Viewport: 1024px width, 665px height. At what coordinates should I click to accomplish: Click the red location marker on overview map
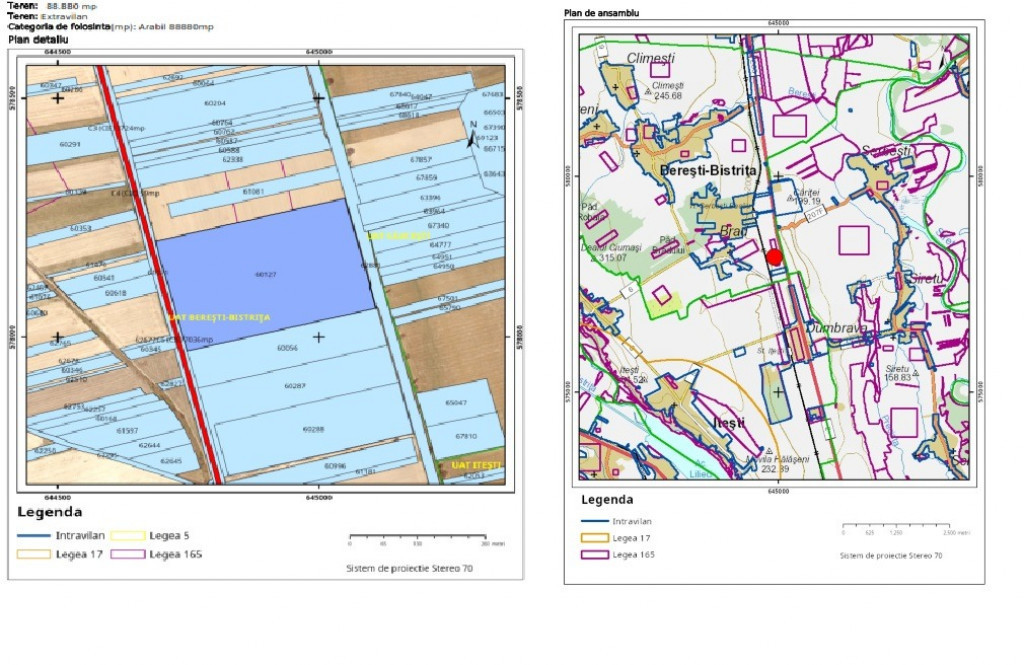pyautogui.click(x=774, y=257)
